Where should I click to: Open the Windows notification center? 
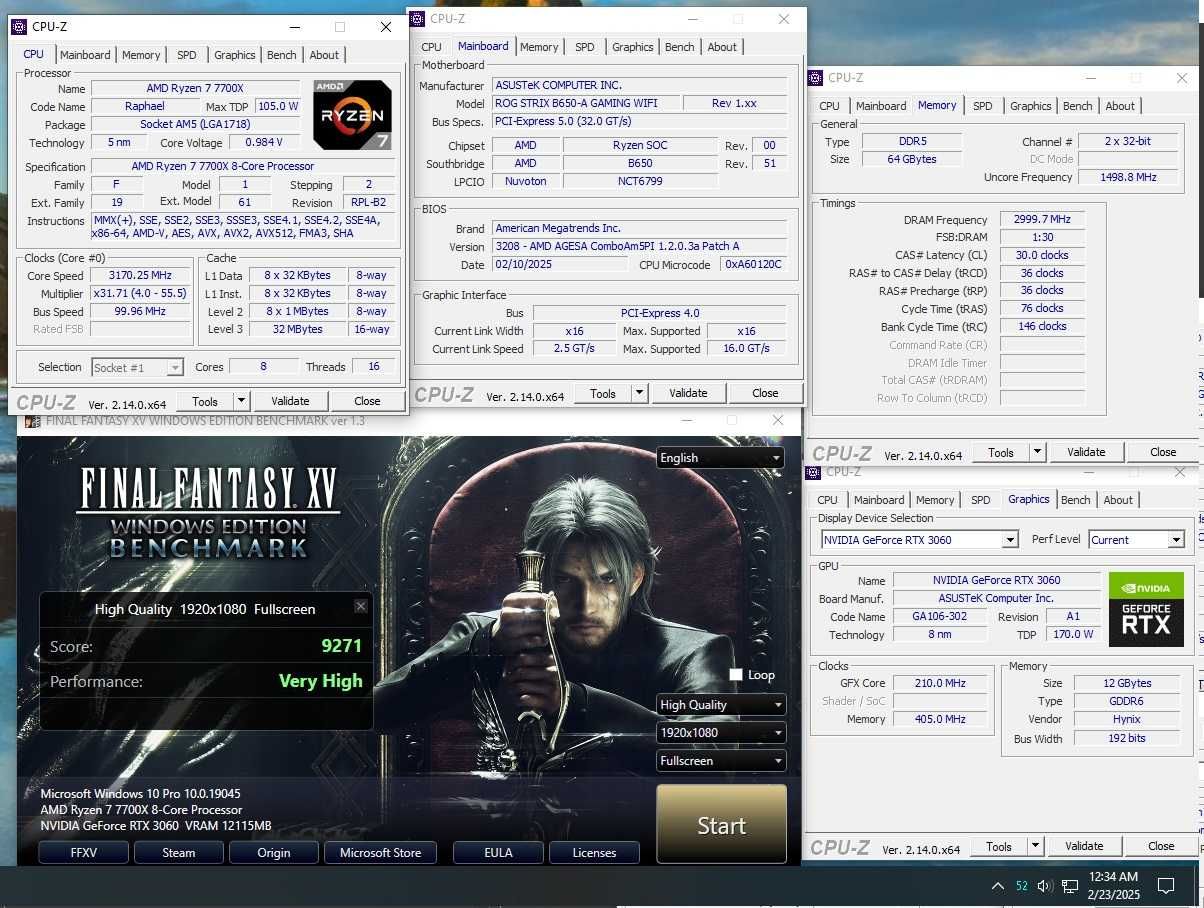1165,886
